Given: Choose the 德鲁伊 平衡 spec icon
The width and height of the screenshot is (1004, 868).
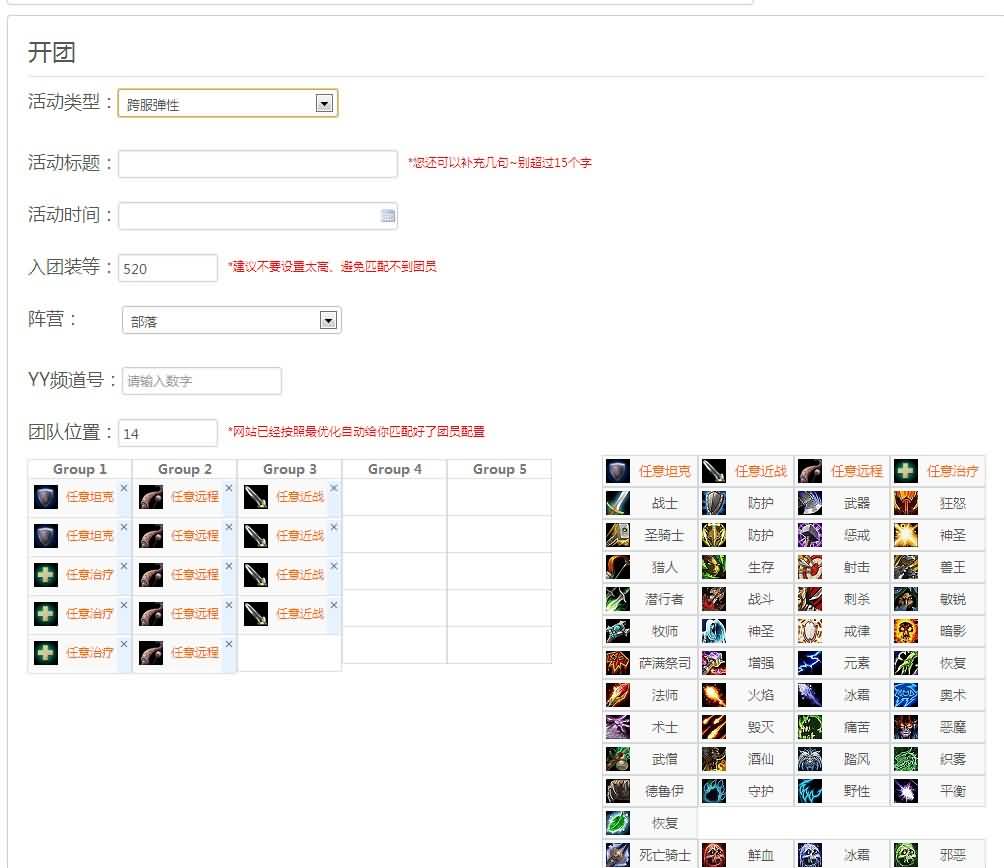Looking at the screenshot, I should pos(906,791).
